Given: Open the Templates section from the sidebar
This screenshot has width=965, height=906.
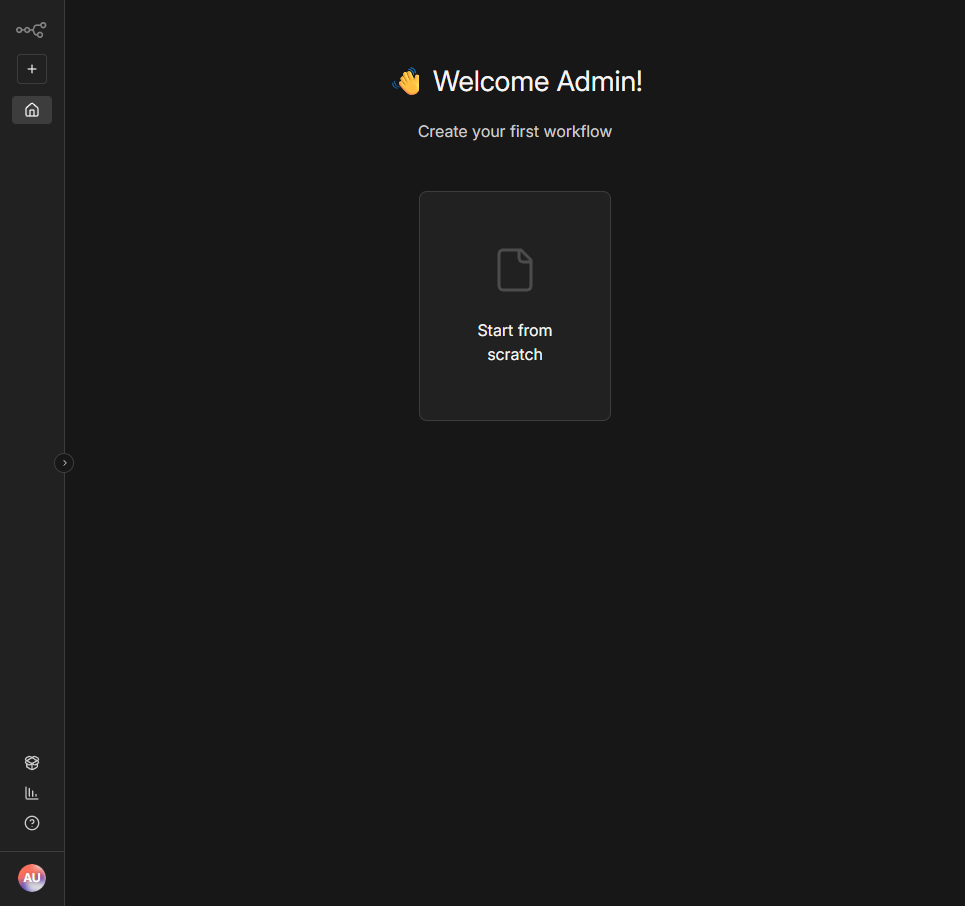Looking at the screenshot, I should 31,762.
